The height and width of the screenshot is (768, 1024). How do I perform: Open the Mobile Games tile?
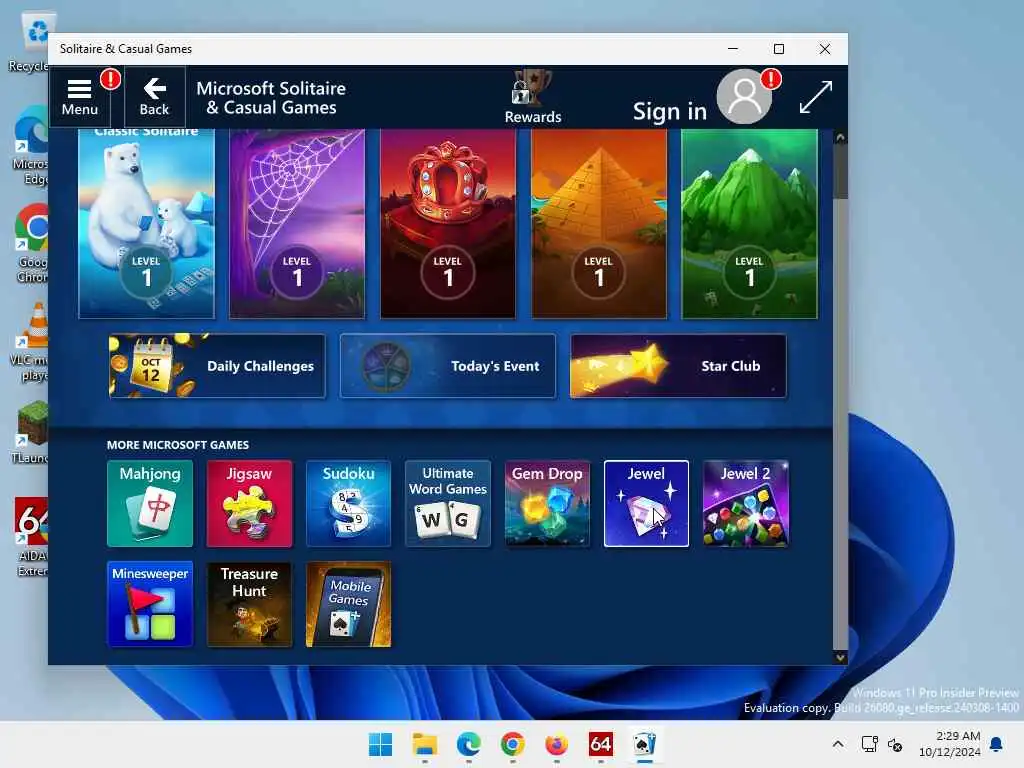tap(349, 604)
